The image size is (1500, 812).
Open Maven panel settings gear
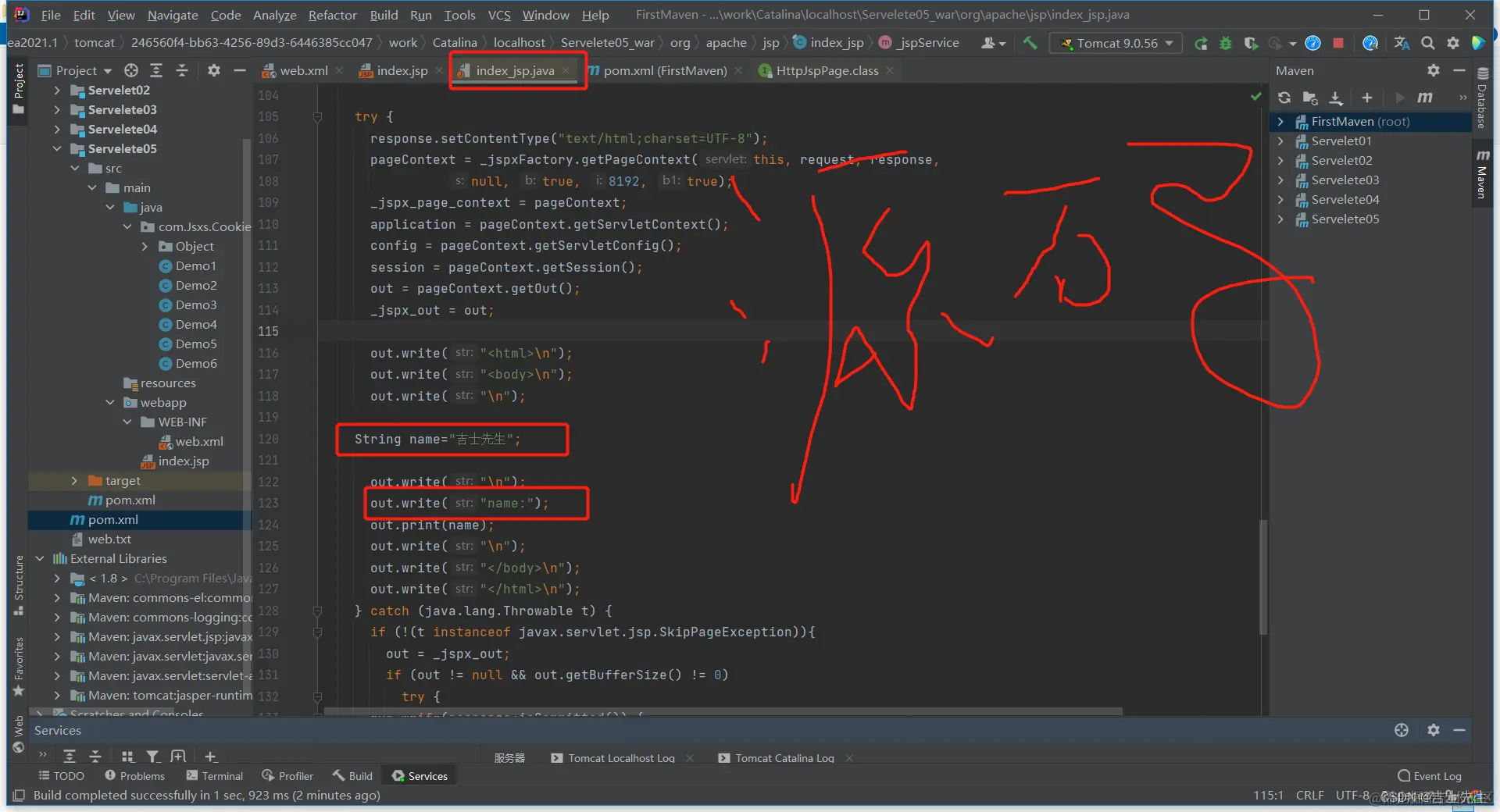click(x=1434, y=70)
